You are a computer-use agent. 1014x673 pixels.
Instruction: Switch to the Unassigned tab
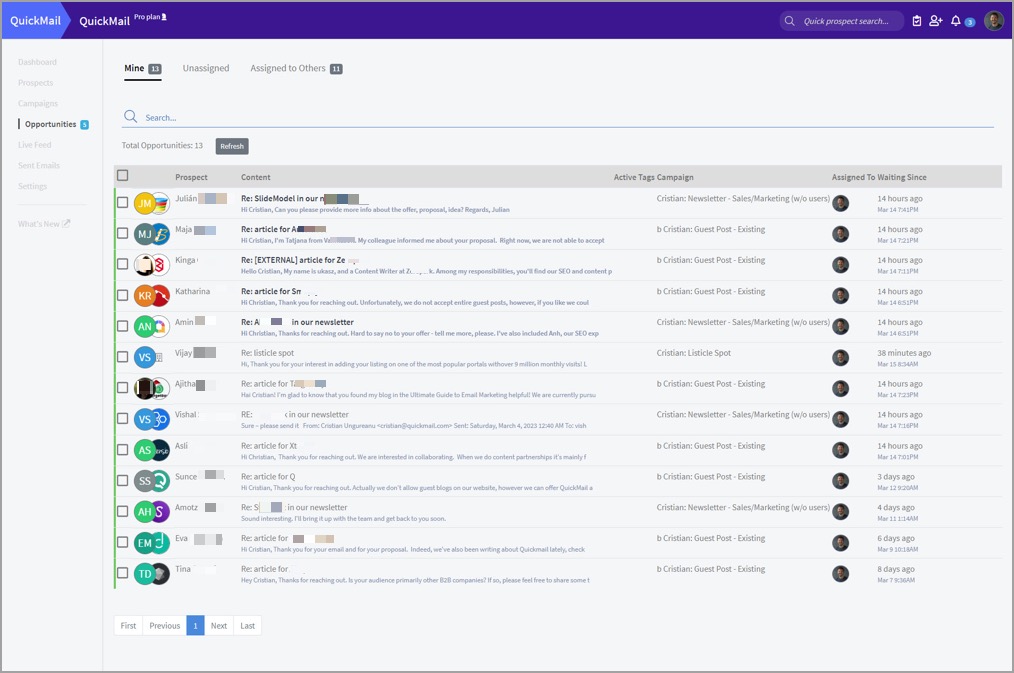click(x=206, y=68)
